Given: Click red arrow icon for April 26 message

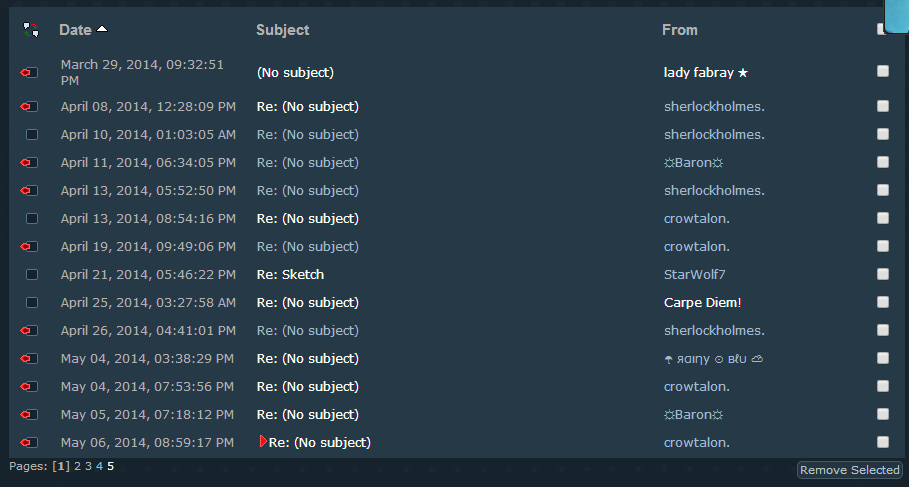Looking at the screenshot, I should pyautogui.click(x=30, y=330).
